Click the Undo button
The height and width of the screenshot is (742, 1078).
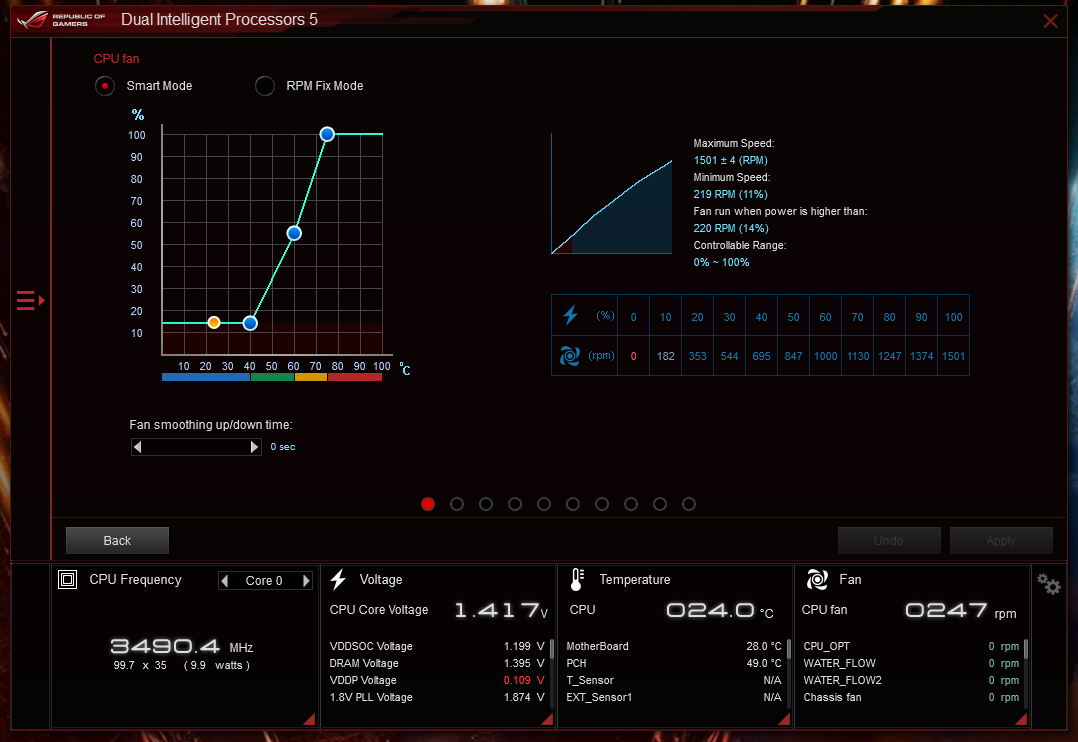[889, 541]
